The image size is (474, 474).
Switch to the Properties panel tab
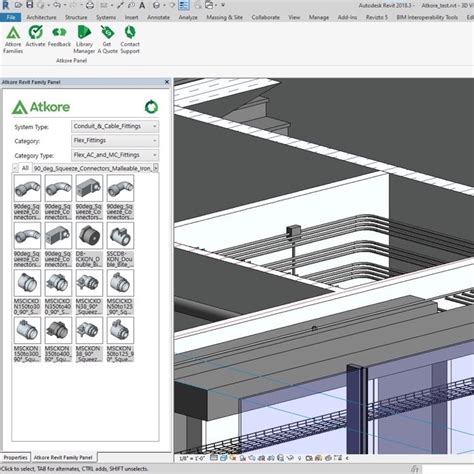15,457
